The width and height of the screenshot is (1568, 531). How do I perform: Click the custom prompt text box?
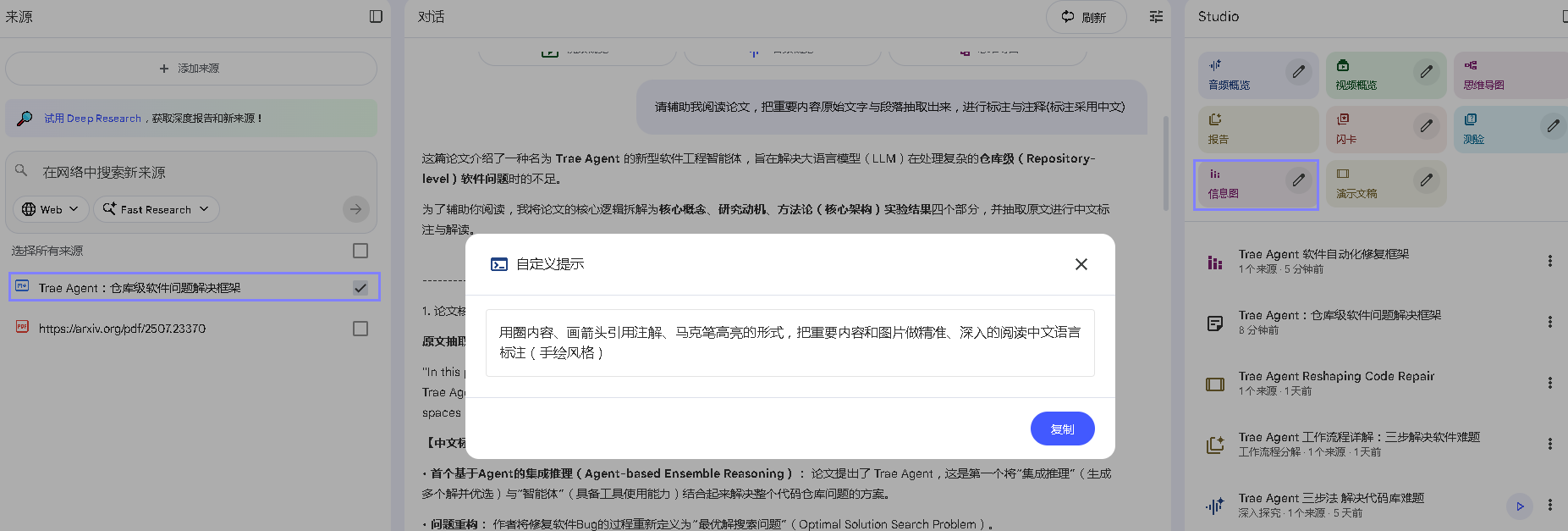(x=790, y=343)
